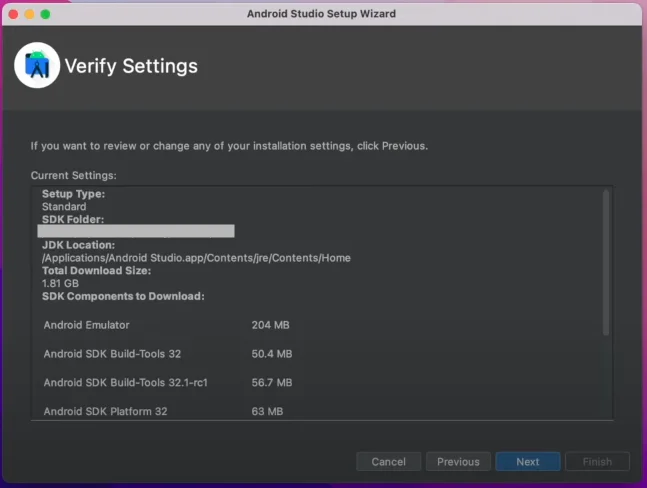Click the greyed-out Finish button

597,462
